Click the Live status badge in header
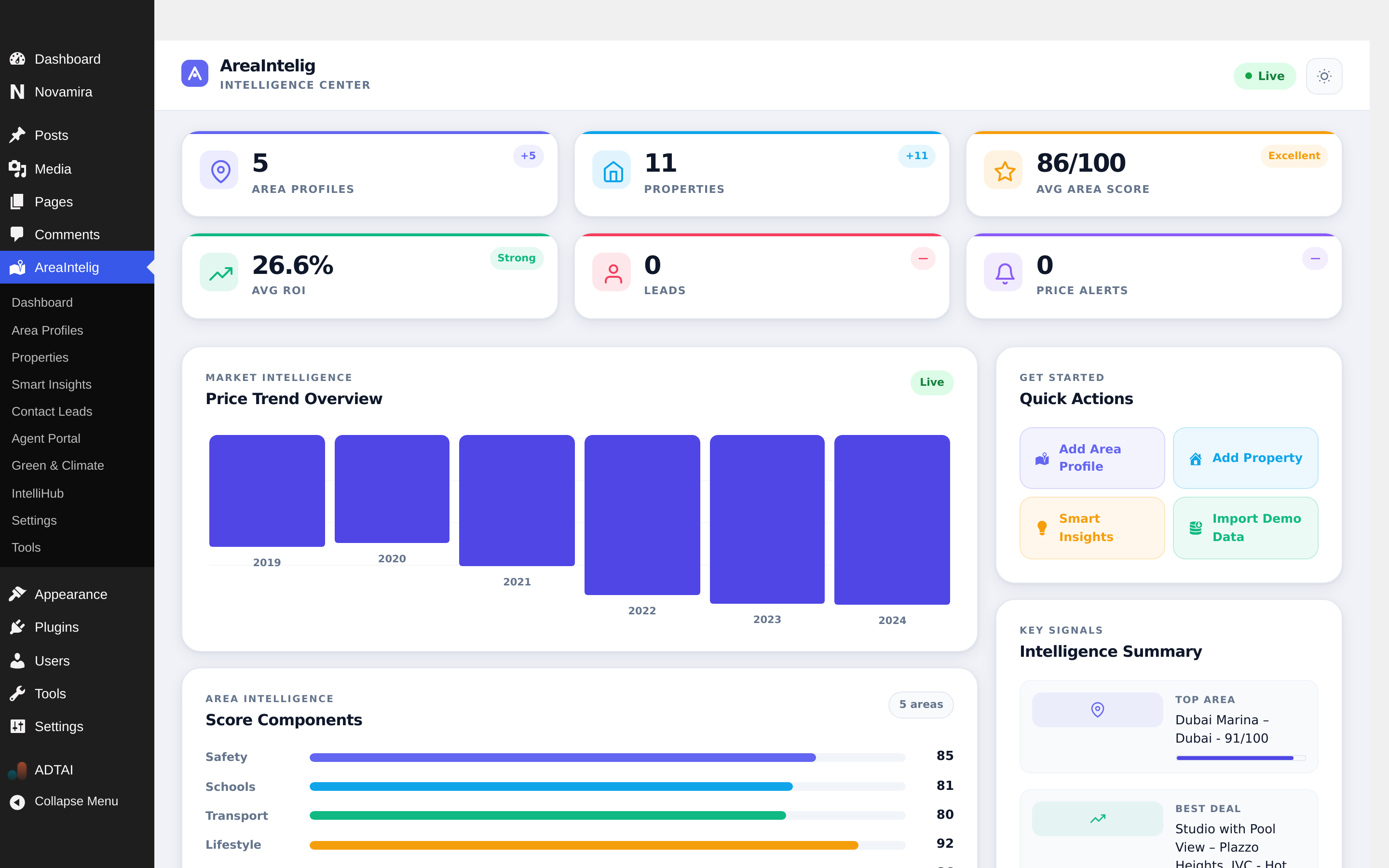Image resolution: width=1389 pixels, height=868 pixels. click(1264, 76)
